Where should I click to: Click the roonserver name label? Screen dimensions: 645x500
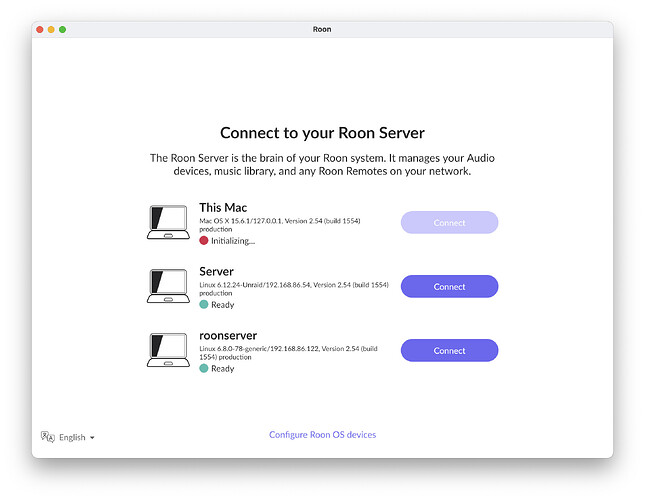point(229,336)
